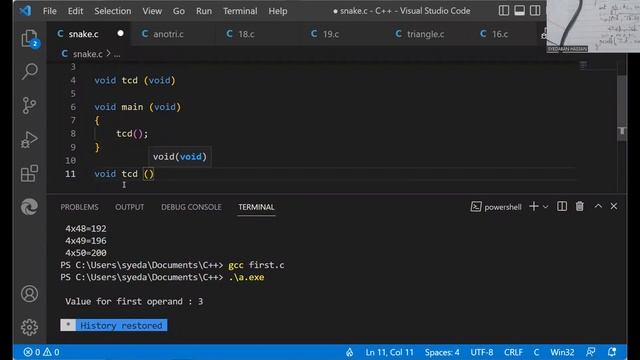Add a new terminal with plus icon
Screen dimensions: 640x360
tap(533, 207)
